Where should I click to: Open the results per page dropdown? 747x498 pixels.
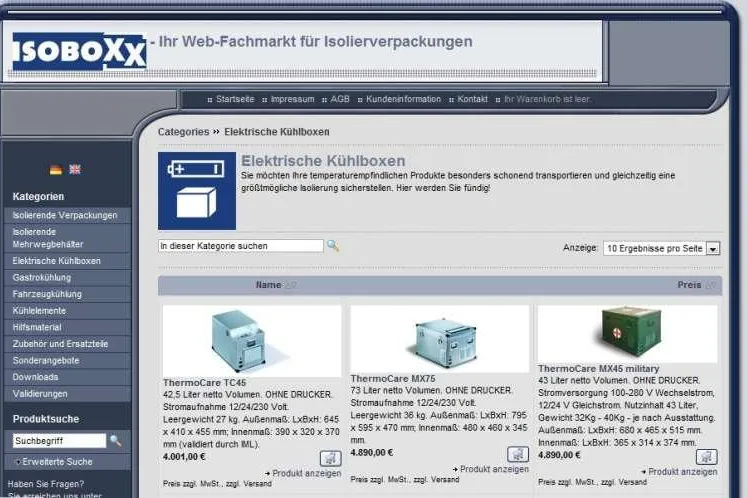662,248
